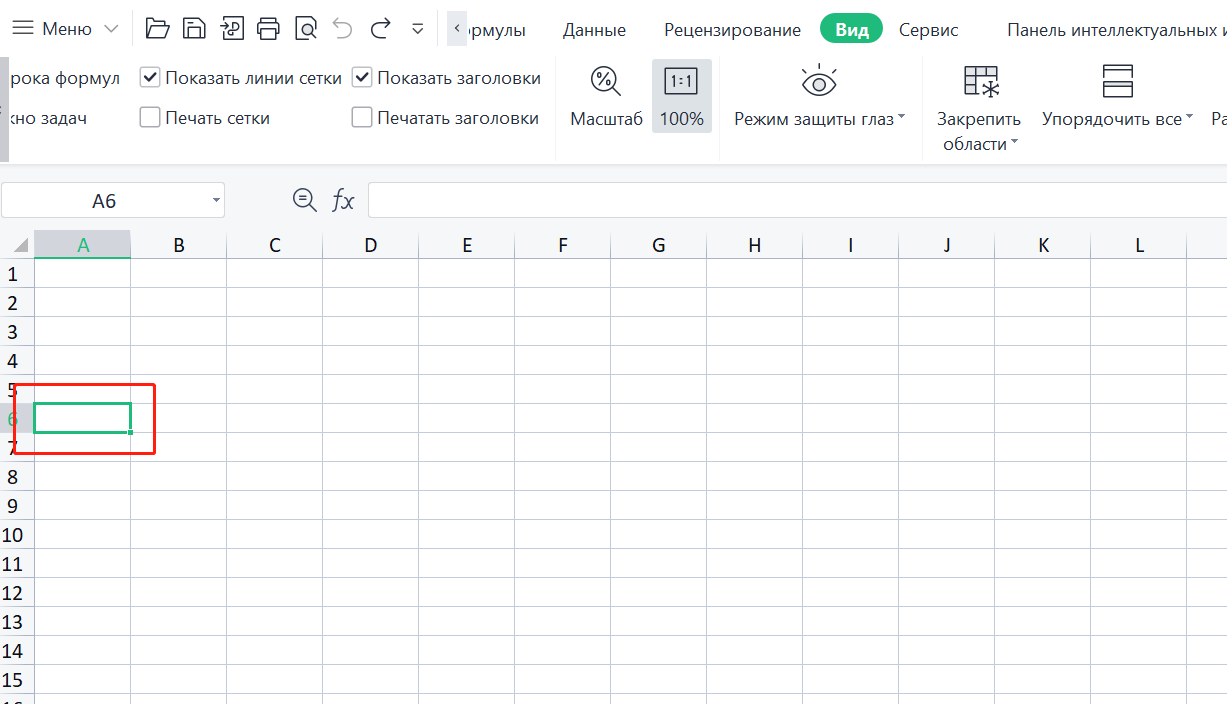
Task: Open the Рецензирование tab
Action: [x=732, y=30]
